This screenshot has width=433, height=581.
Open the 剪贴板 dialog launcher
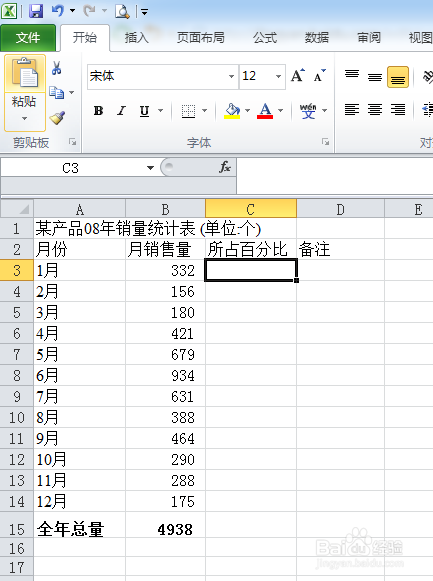(73, 142)
